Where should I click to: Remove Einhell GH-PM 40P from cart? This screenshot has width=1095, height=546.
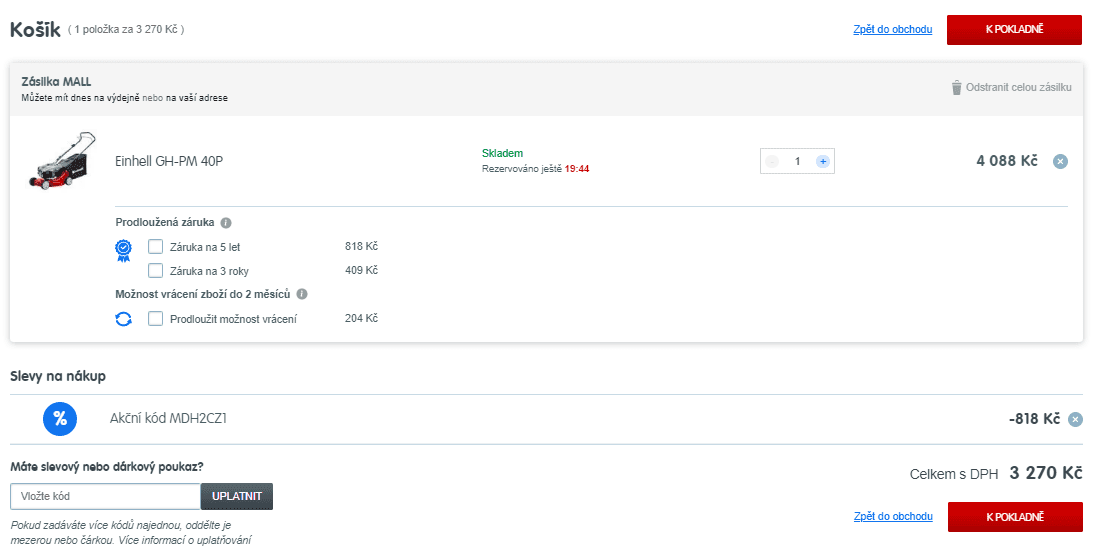click(x=1060, y=161)
